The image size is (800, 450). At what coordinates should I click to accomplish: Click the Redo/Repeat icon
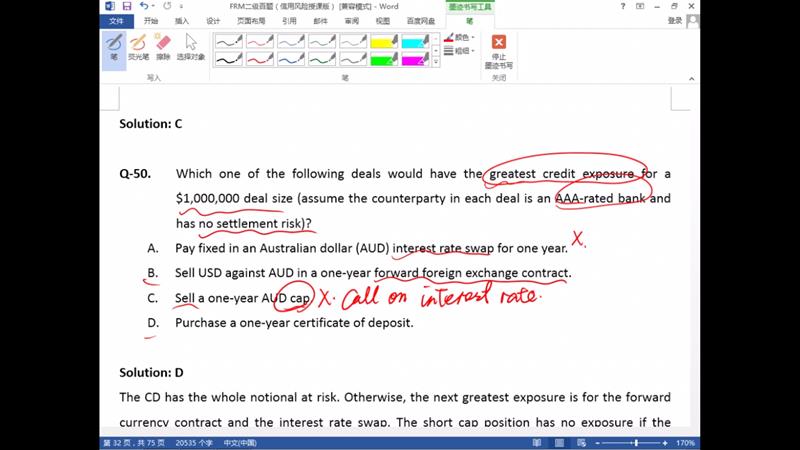pos(167,6)
